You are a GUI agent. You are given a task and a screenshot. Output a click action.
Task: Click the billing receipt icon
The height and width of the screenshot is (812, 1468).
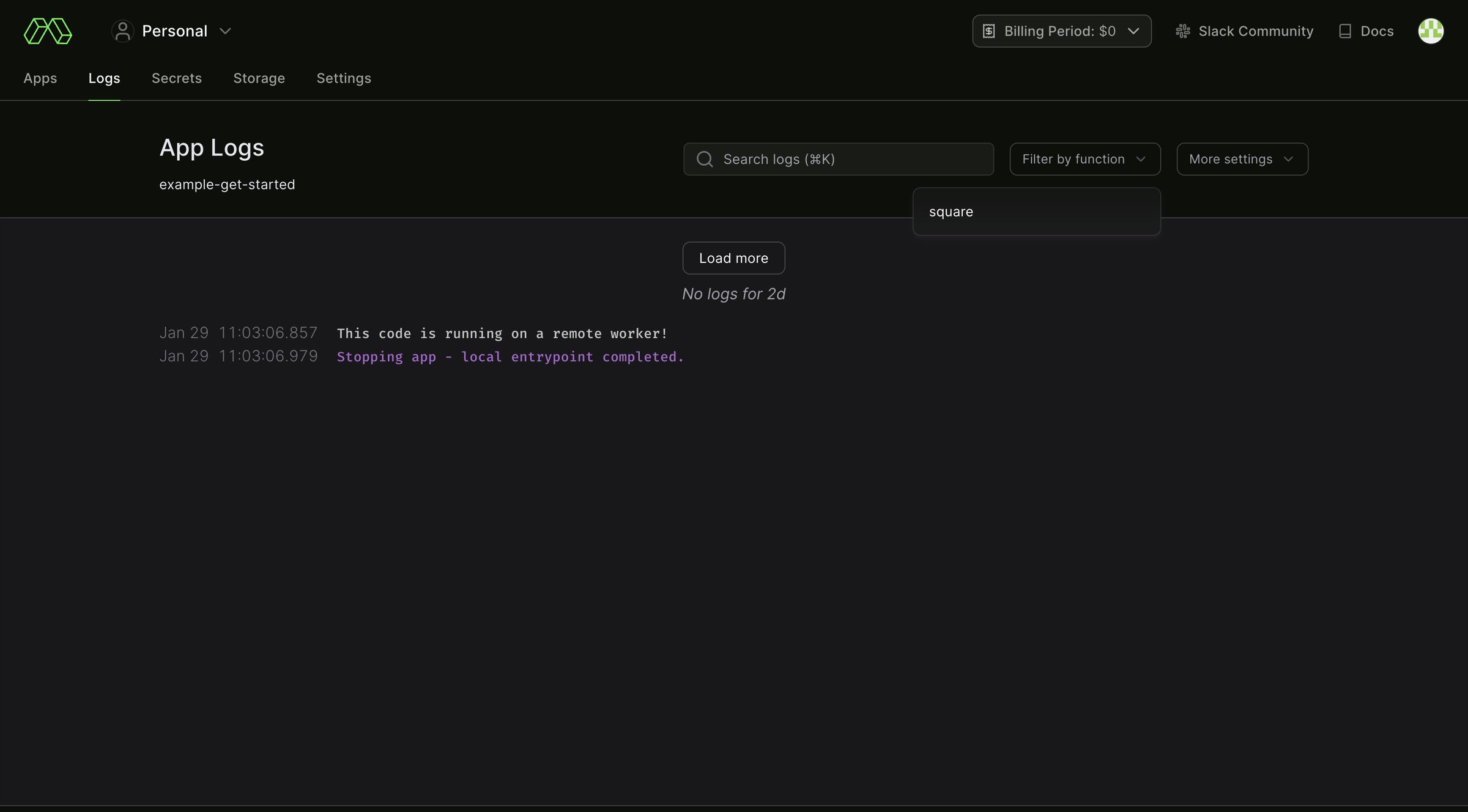click(988, 31)
